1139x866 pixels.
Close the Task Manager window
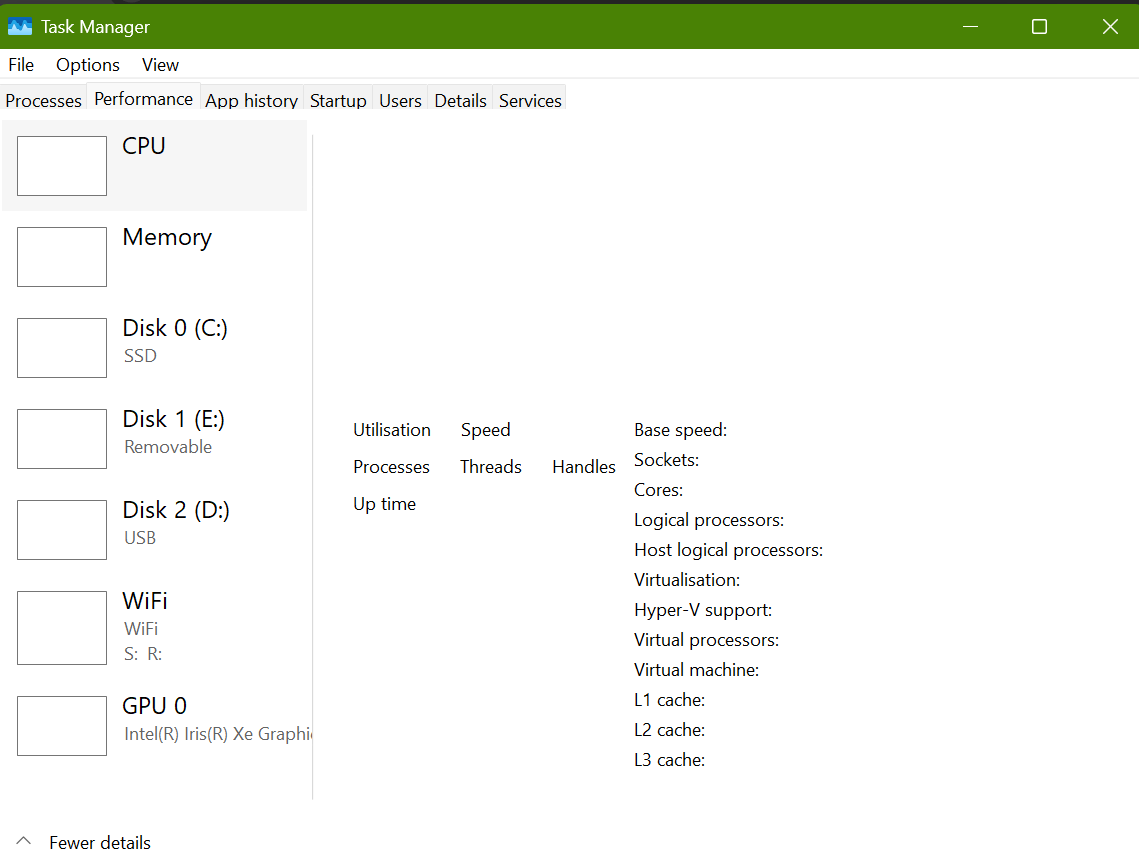[1110, 27]
